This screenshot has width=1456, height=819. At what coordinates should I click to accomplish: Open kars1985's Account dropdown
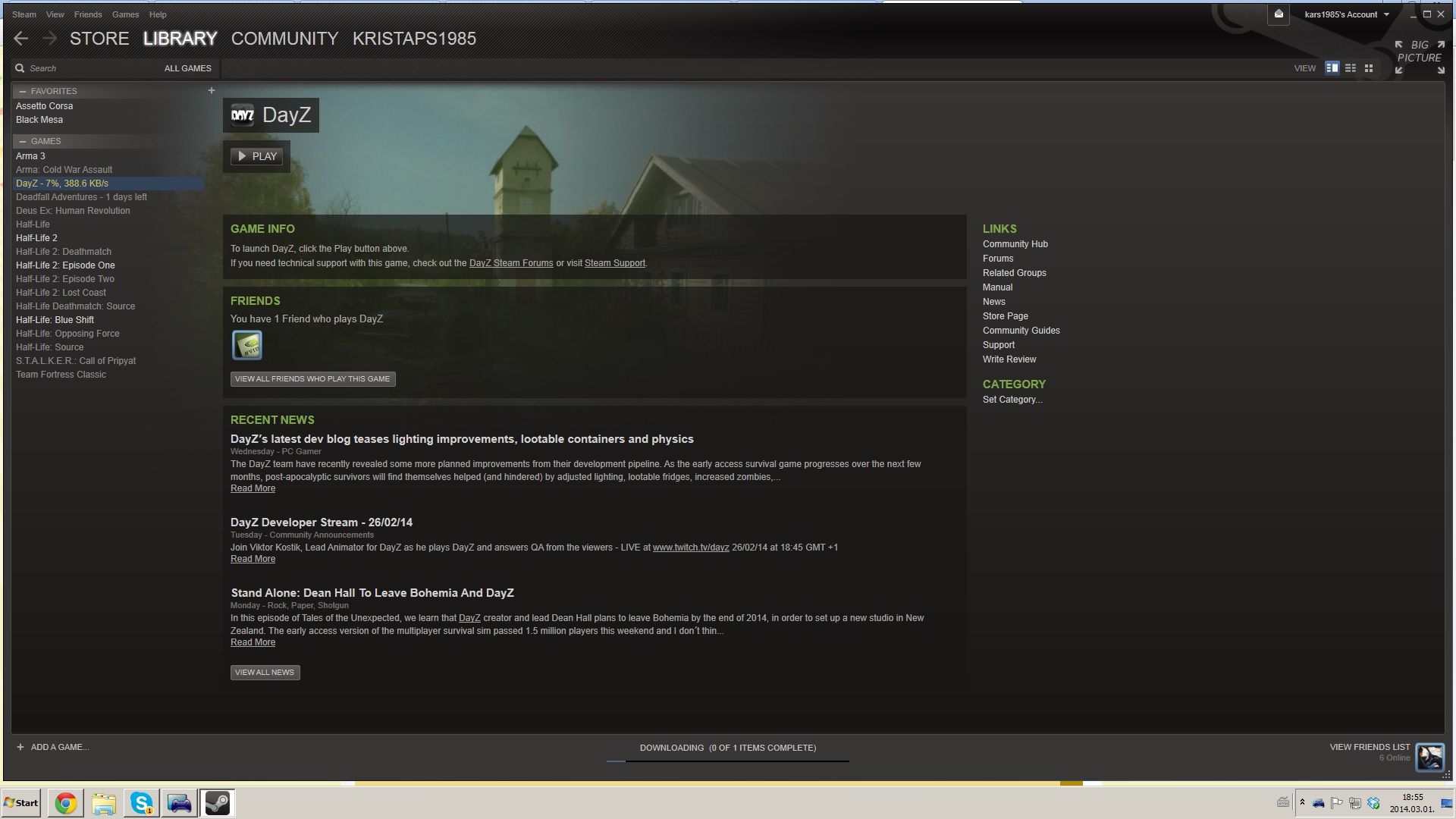tap(1347, 14)
